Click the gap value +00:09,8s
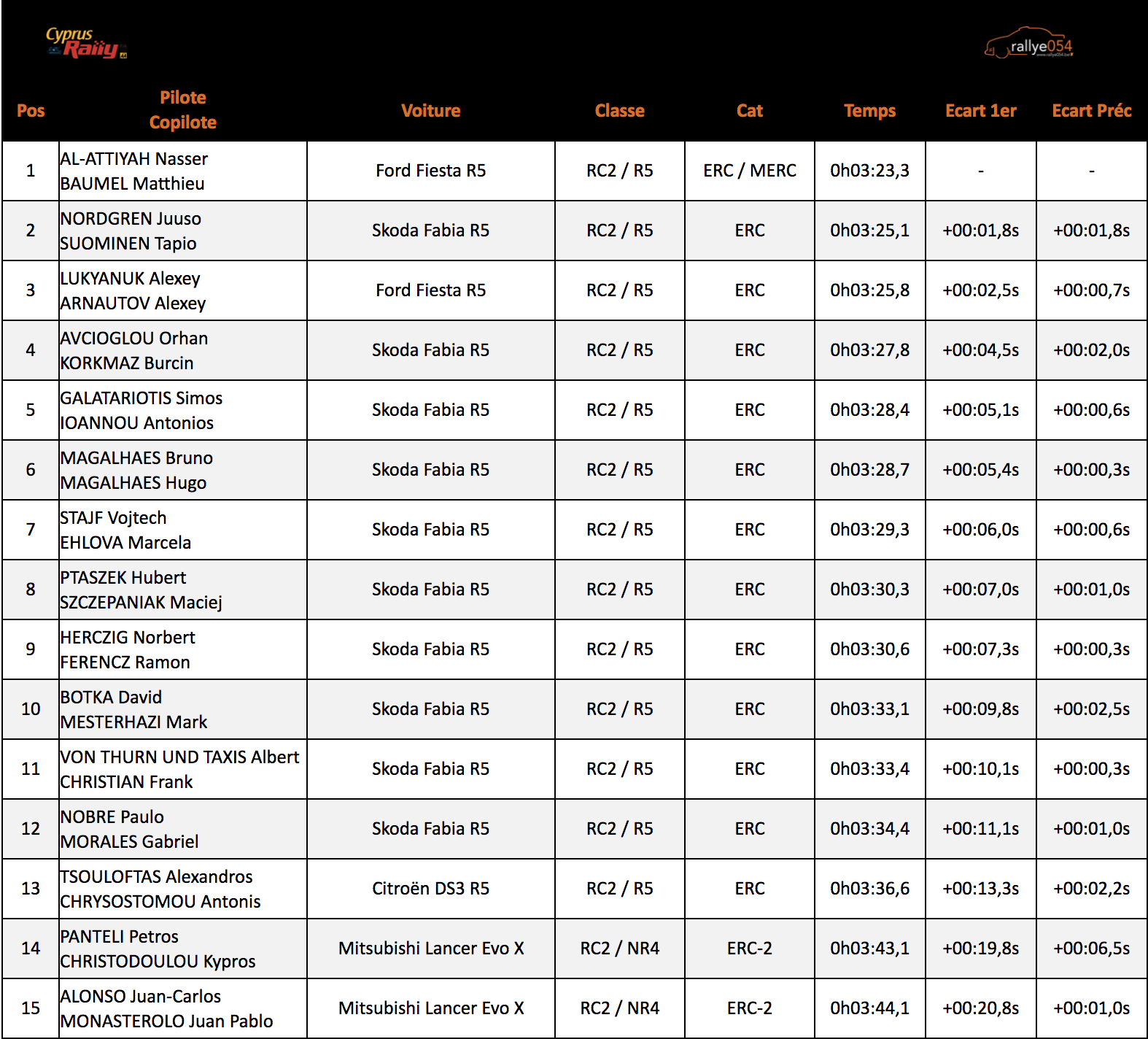 point(981,709)
